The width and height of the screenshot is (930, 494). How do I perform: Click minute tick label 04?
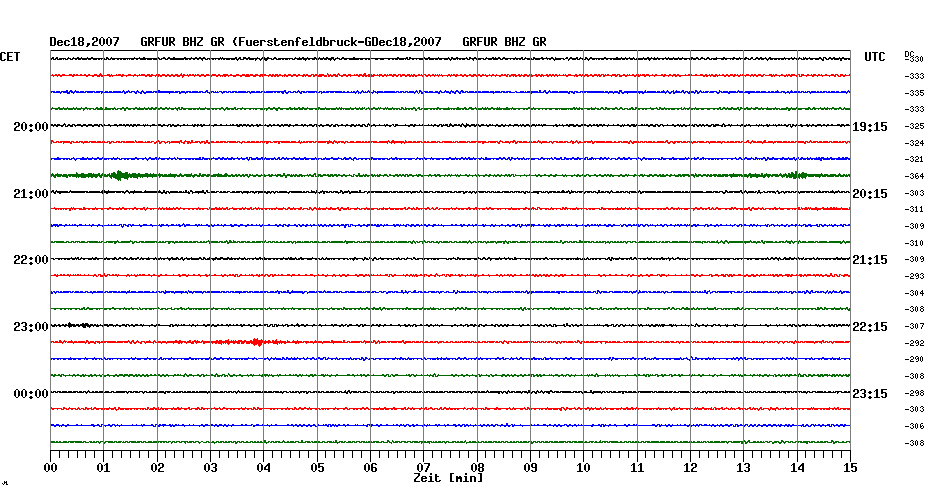pyautogui.click(x=264, y=467)
